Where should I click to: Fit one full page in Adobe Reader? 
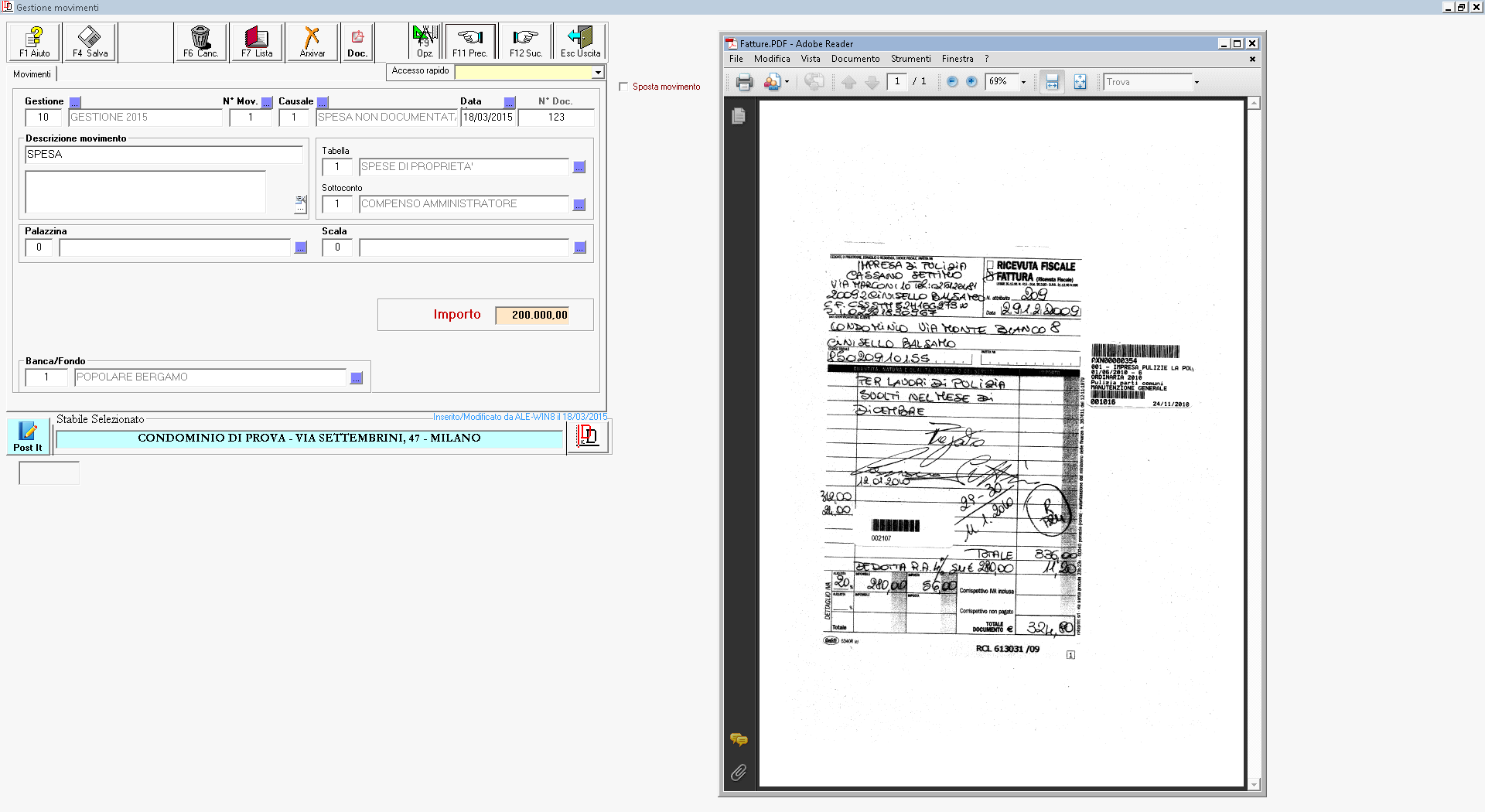1080,82
